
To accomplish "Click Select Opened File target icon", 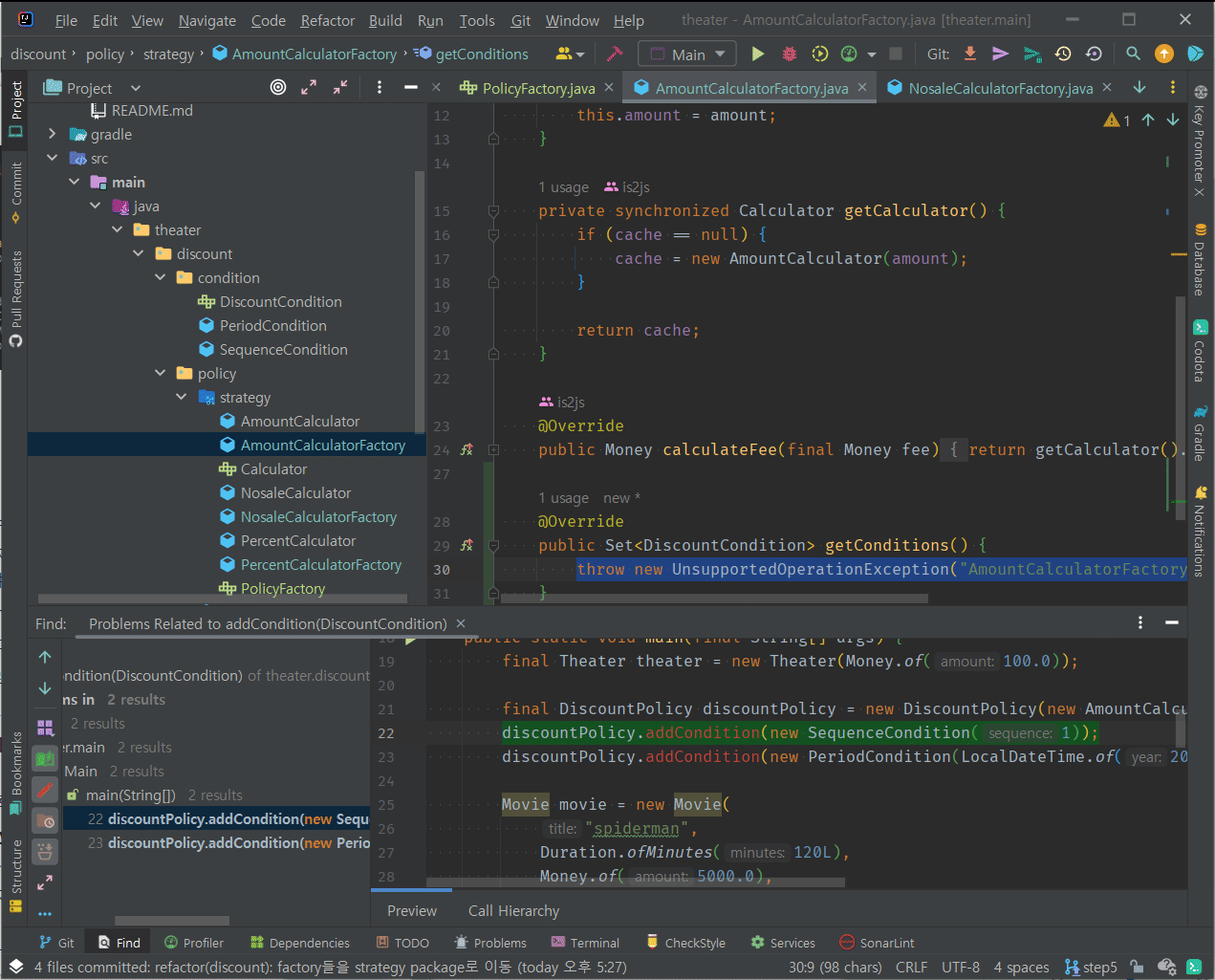I will pyautogui.click(x=278, y=88).
